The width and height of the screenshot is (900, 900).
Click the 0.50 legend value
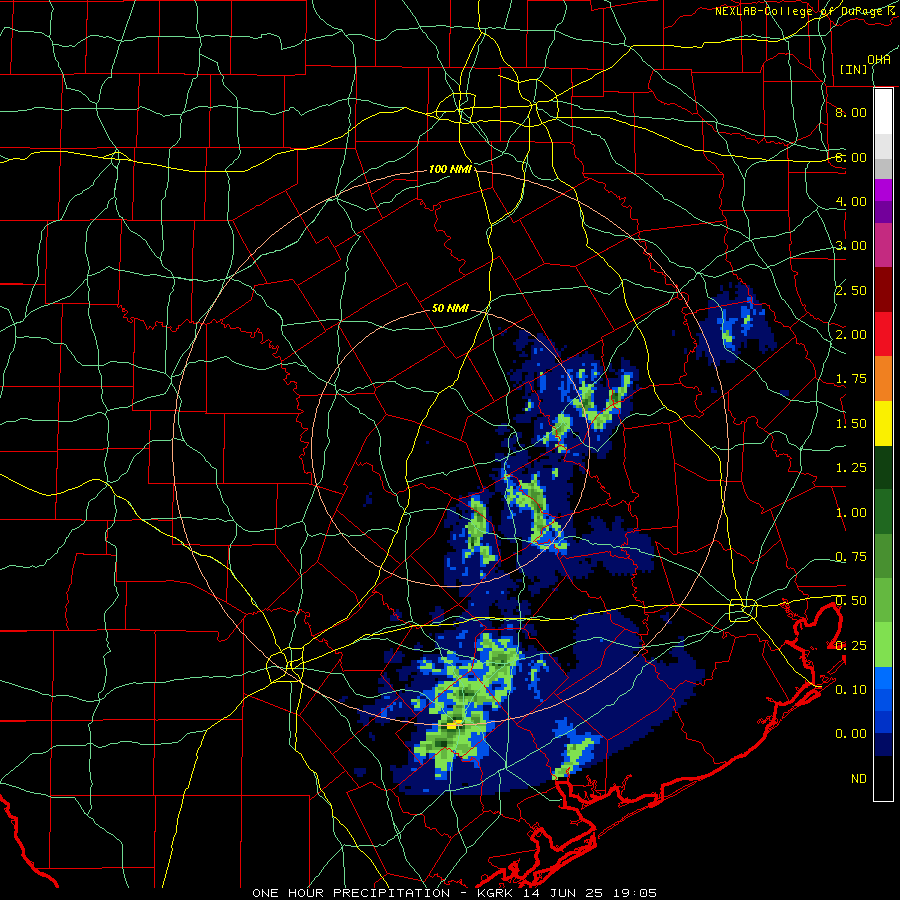851,601
